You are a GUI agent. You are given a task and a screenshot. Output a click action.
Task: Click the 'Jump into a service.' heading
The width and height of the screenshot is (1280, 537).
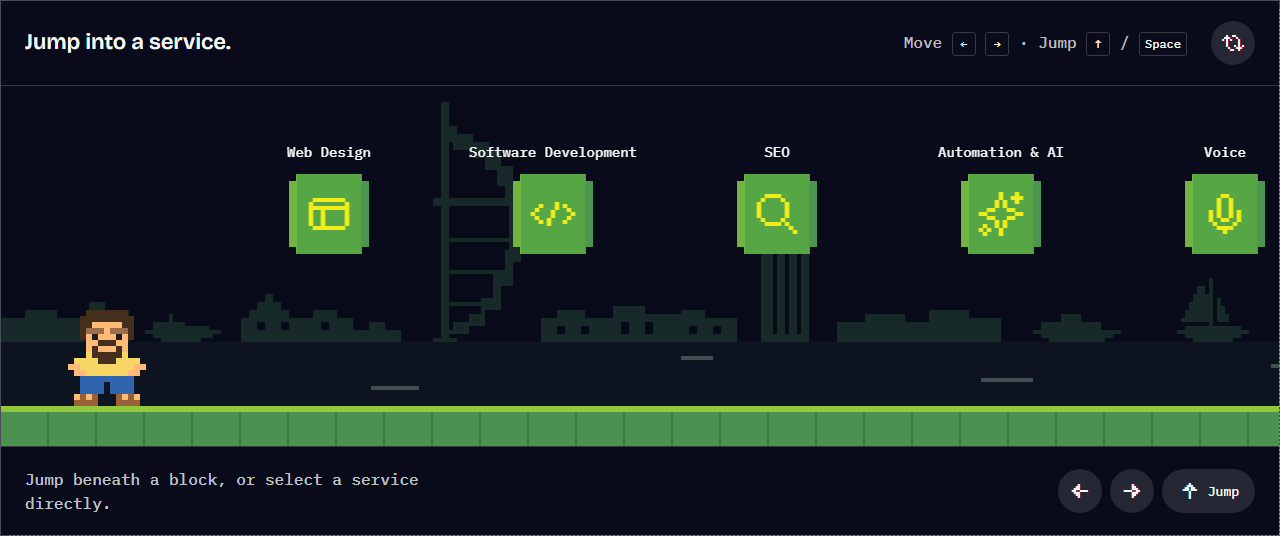(x=128, y=42)
